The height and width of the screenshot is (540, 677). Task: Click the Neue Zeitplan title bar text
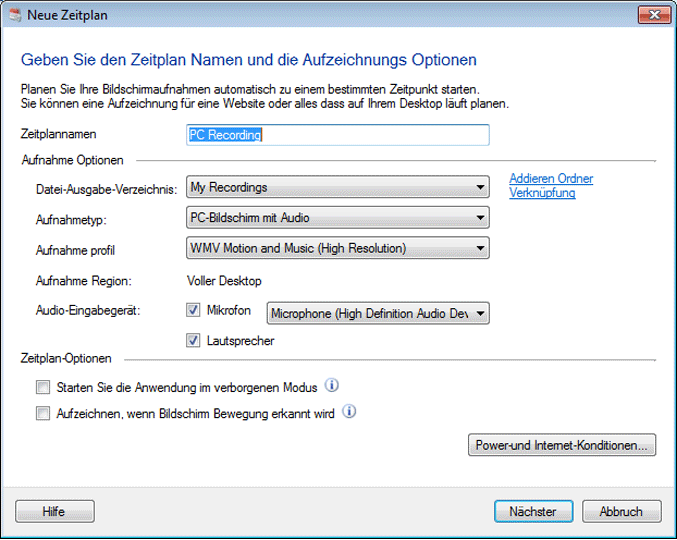(x=70, y=15)
